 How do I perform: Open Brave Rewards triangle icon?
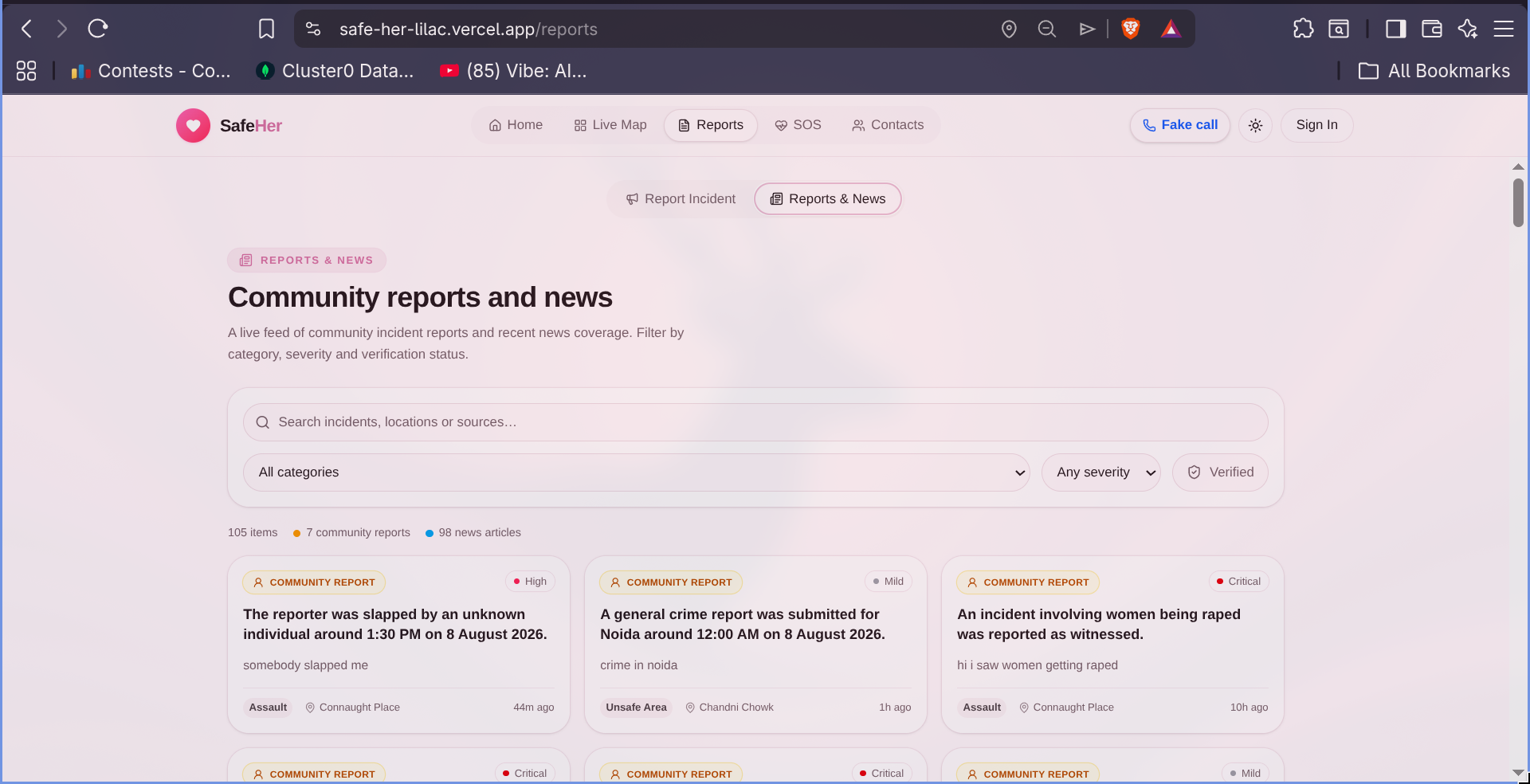point(1171,29)
